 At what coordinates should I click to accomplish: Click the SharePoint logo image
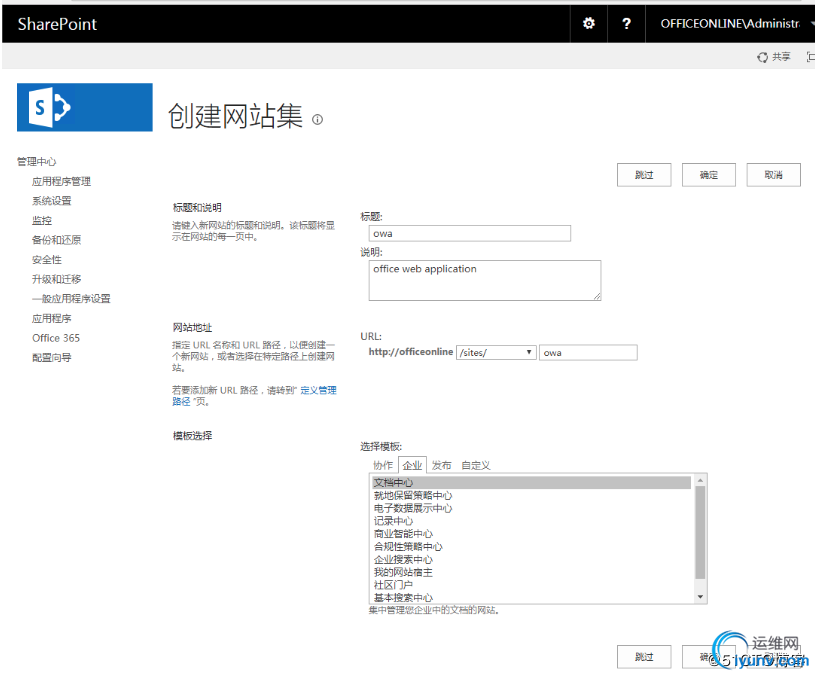click(x=85, y=107)
